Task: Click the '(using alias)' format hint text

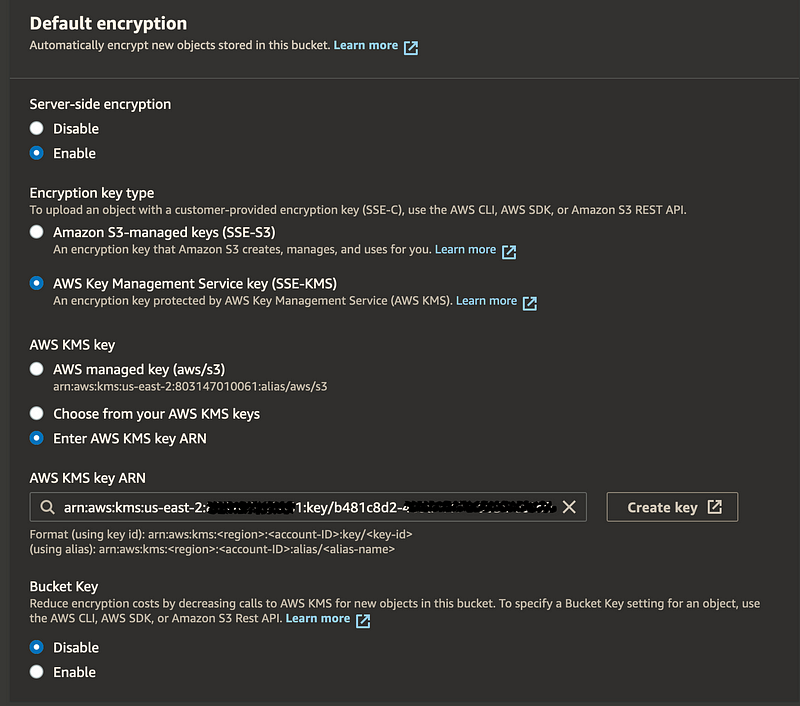Action: [x=212, y=549]
